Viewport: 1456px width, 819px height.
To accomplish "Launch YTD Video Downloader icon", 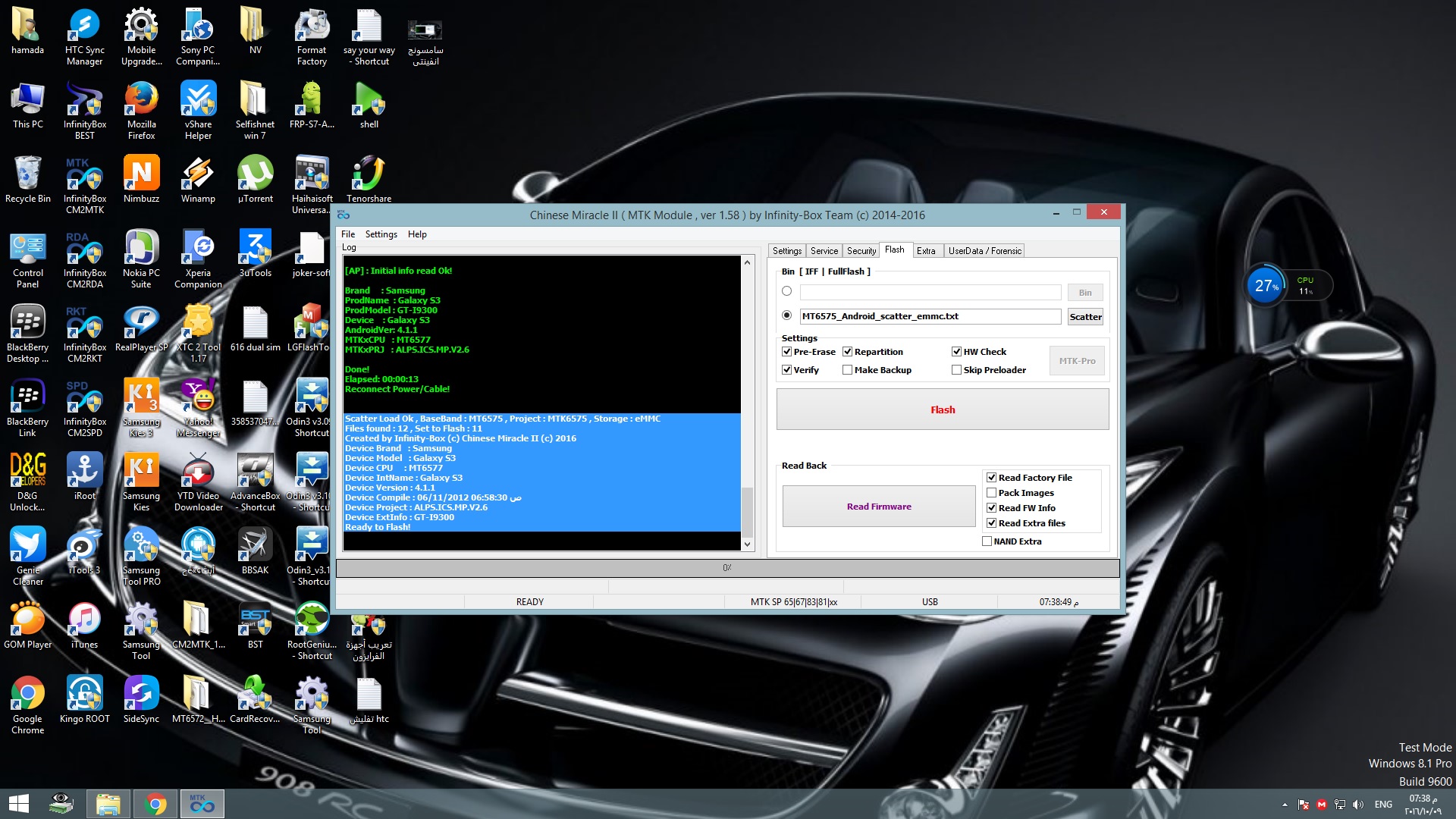I will point(198,482).
